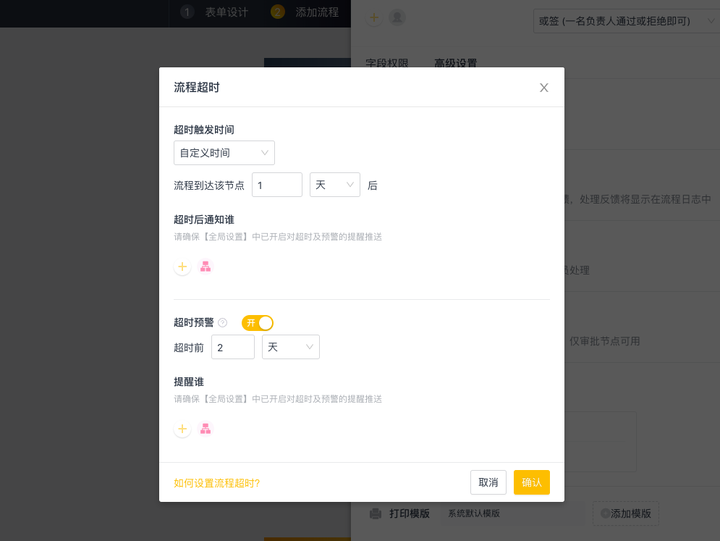
Task: Confirm with the 确认 button
Action: (532, 482)
